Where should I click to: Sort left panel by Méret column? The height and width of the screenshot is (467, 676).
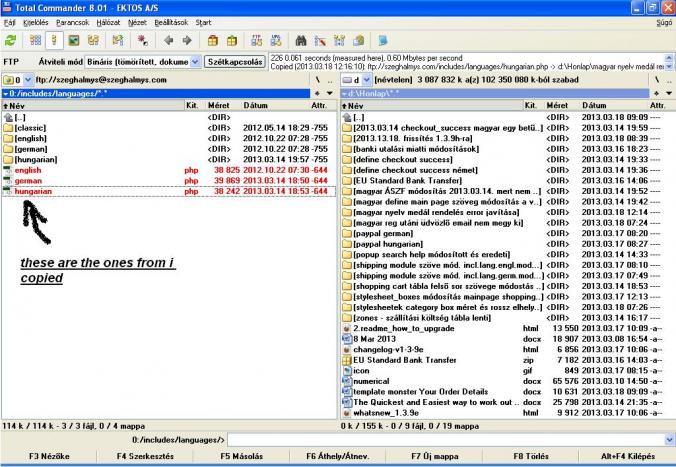point(222,106)
